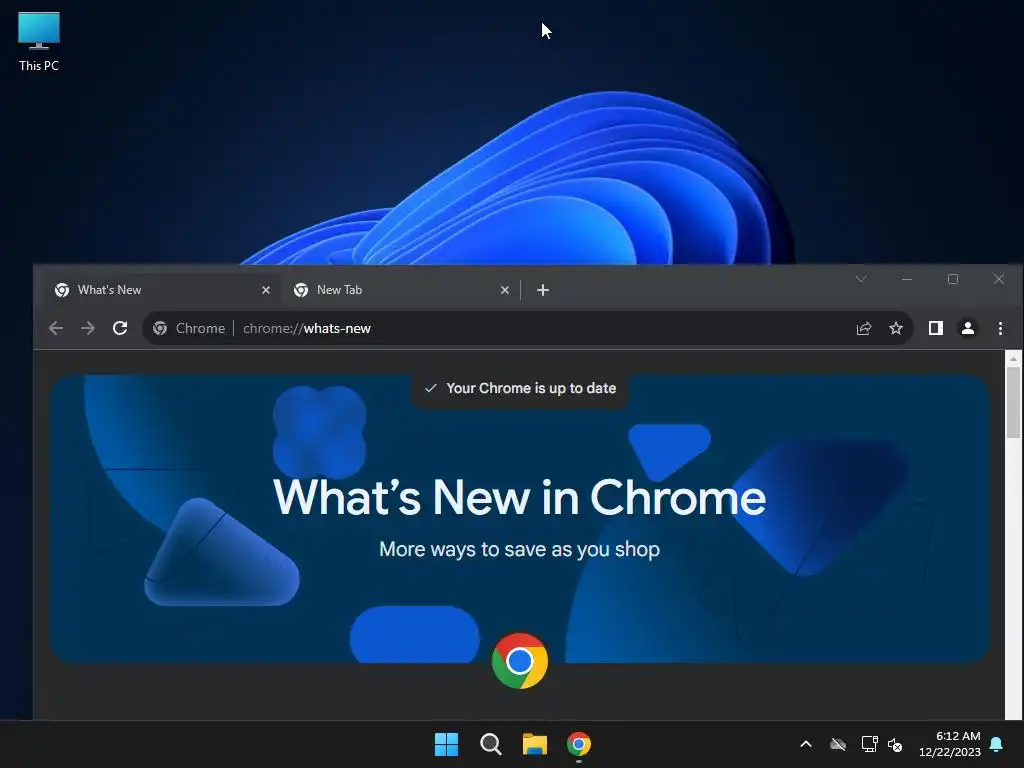1024x768 pixels.
Task: Click the page vertical scrollbar thumb
Action: [1013, 402]
